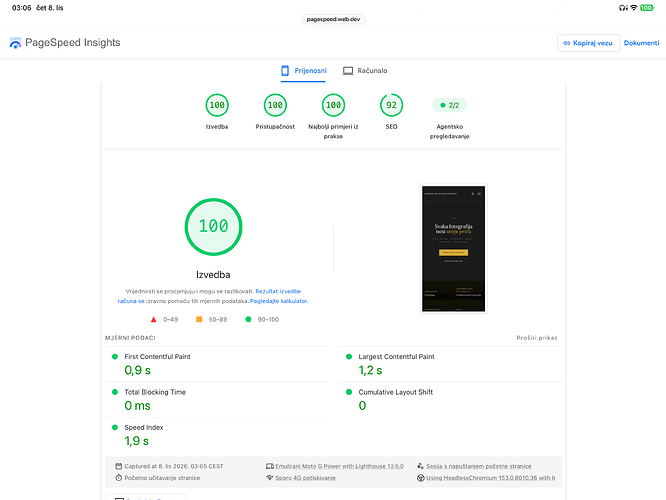Tap the headphones icon in status bar
This screenshot has width=666, height=500.
pos(623,8)
